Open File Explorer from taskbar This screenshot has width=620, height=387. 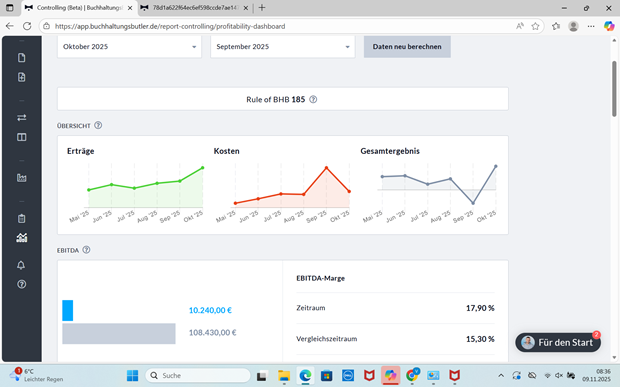(x=284, y=376)
